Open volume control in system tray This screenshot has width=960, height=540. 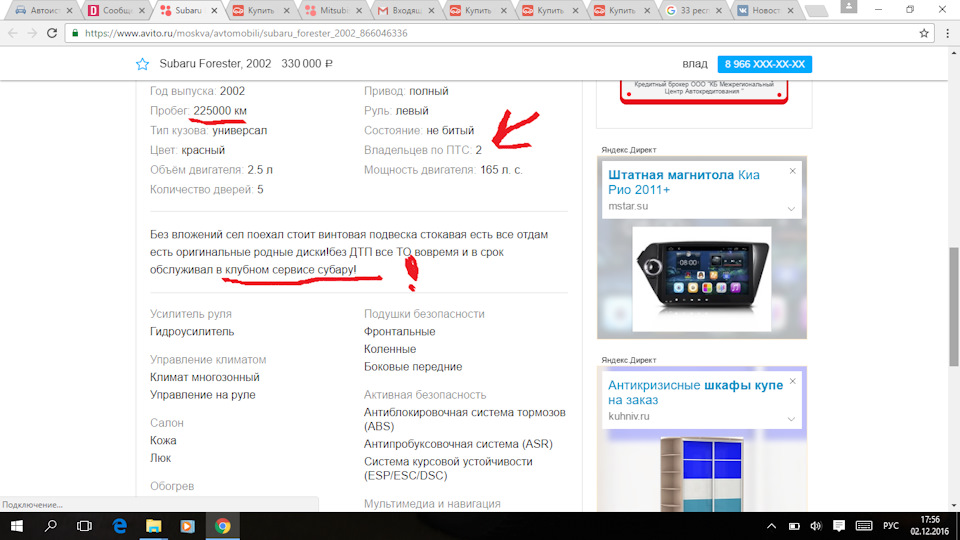click(x=816, y=526)
